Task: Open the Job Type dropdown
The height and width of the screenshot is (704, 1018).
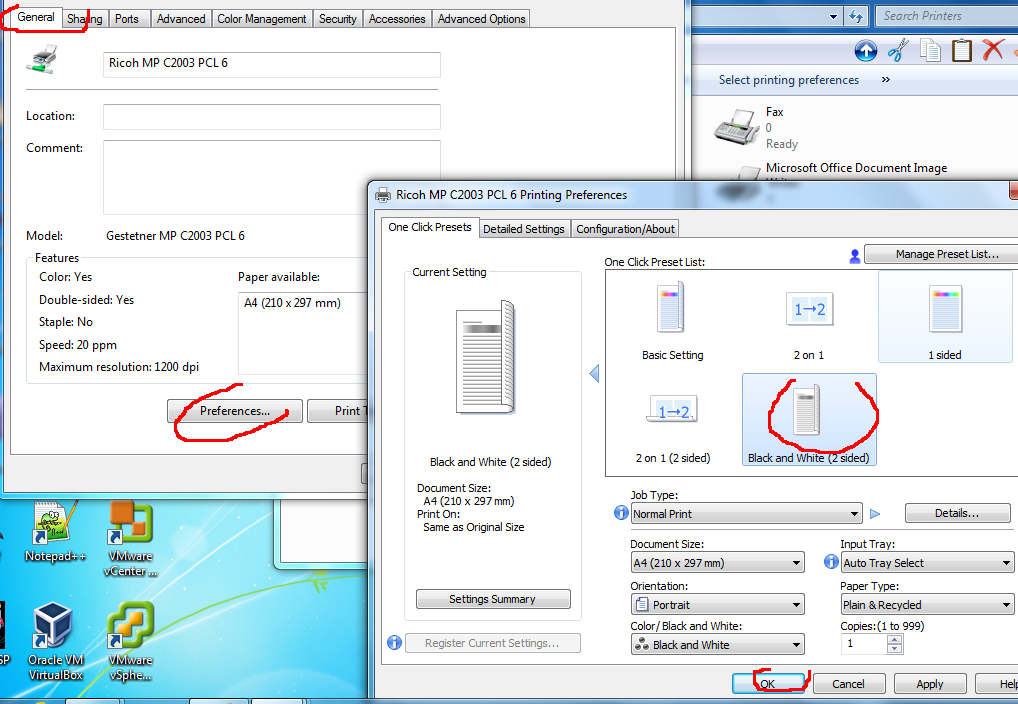Action: [x=747, y=514]
